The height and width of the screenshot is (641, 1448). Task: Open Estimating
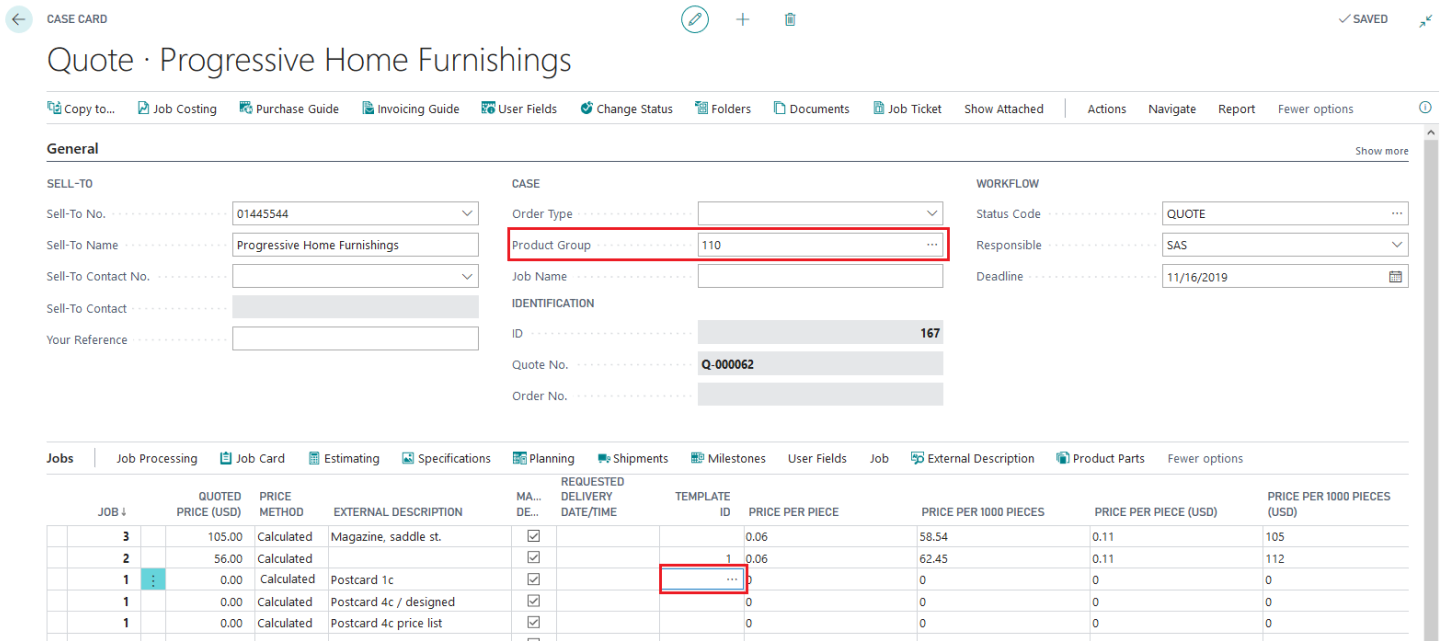click(x=343, y=459)
